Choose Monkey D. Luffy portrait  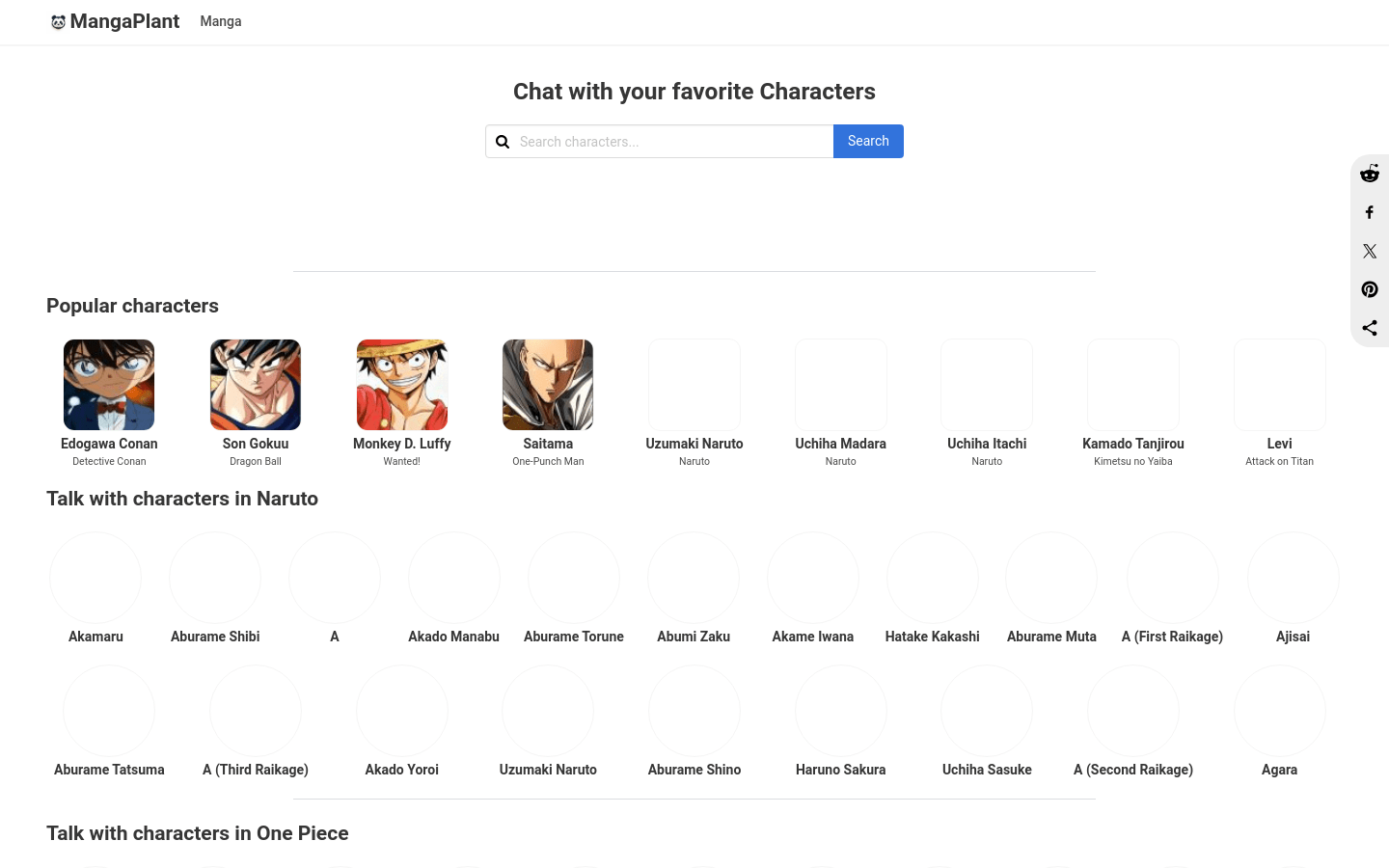pyautogui.click(x=402, y=385)
